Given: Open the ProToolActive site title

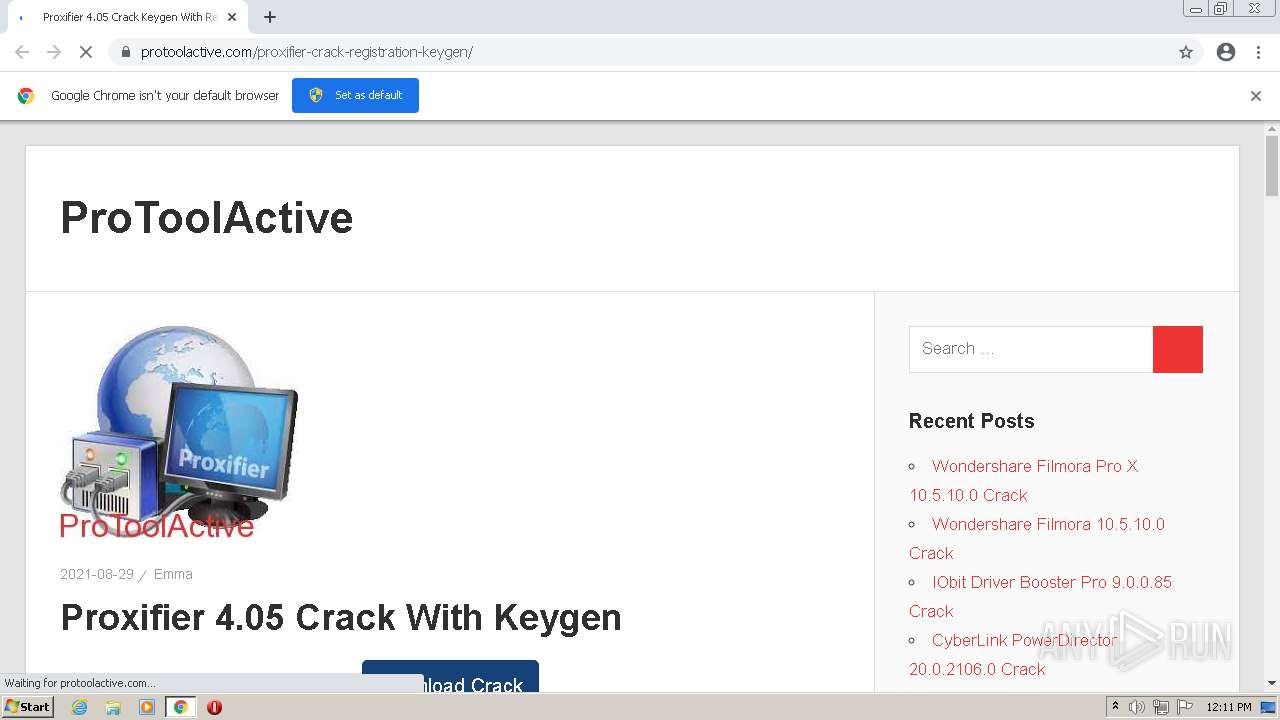Looking at the screenshot, I should coord(207,218).
